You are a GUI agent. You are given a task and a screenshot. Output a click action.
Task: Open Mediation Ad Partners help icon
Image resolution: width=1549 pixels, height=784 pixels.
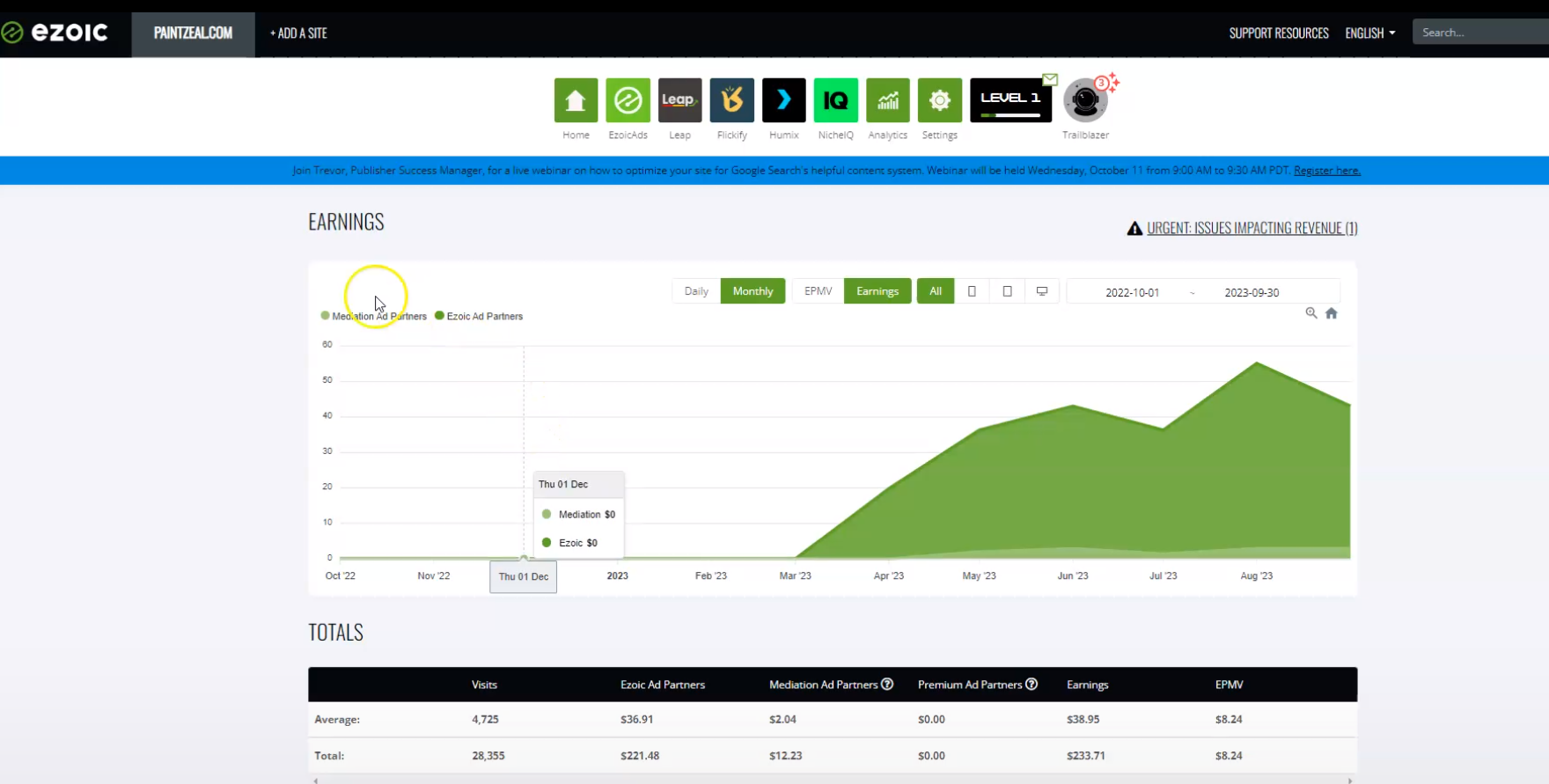887,684
